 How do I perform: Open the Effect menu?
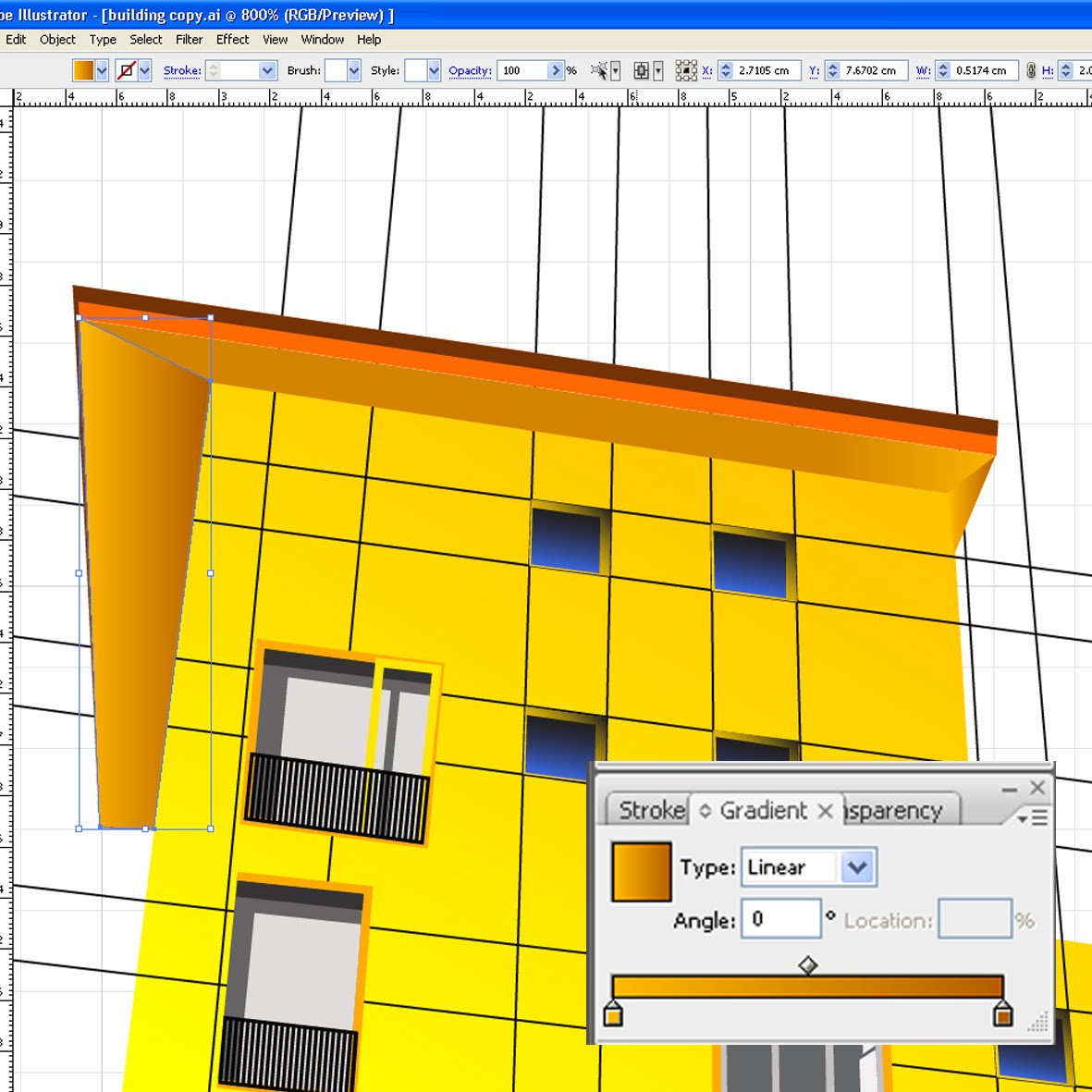(232, 40)
